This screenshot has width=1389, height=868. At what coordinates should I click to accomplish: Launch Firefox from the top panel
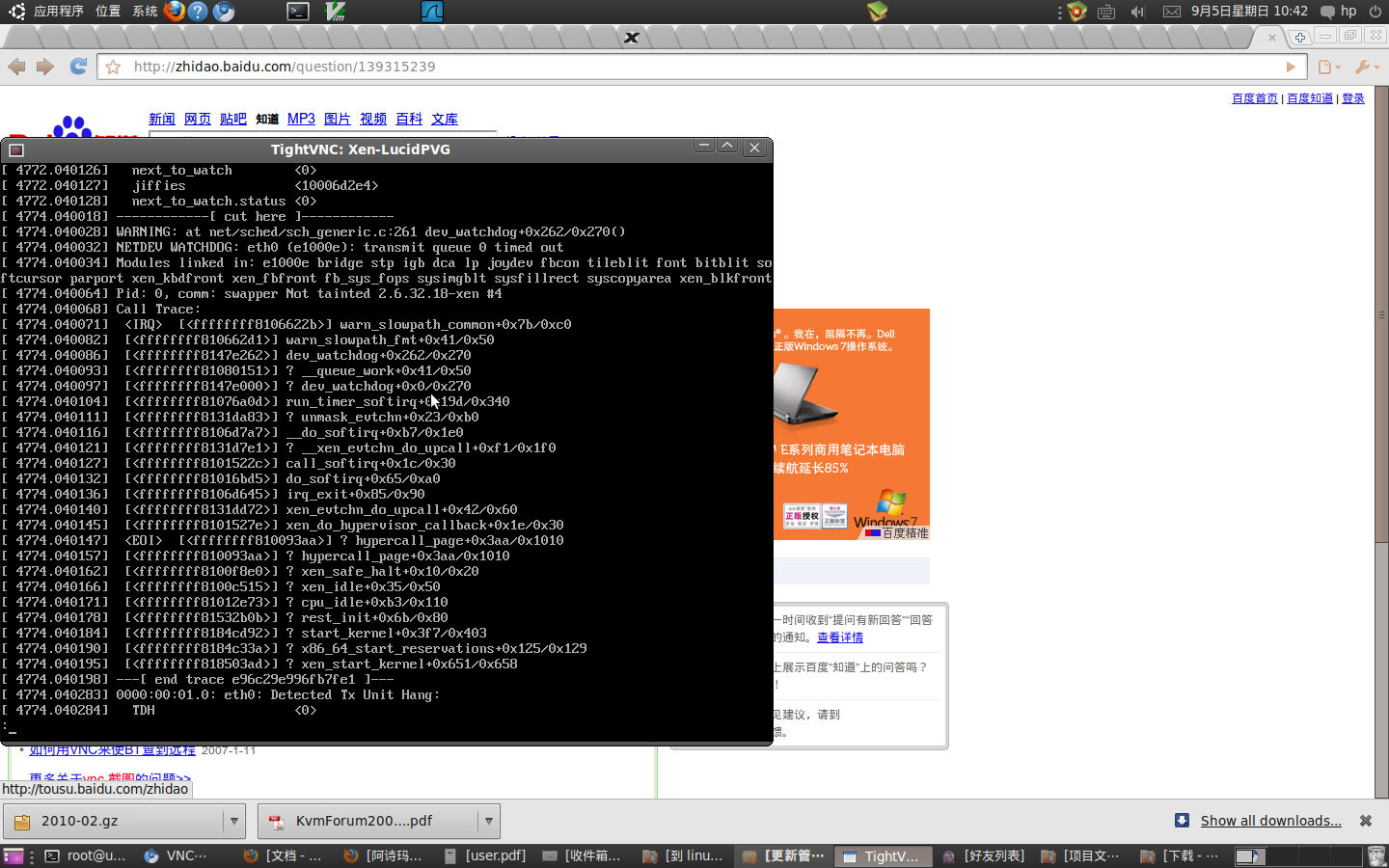click(x=174, y=12)
